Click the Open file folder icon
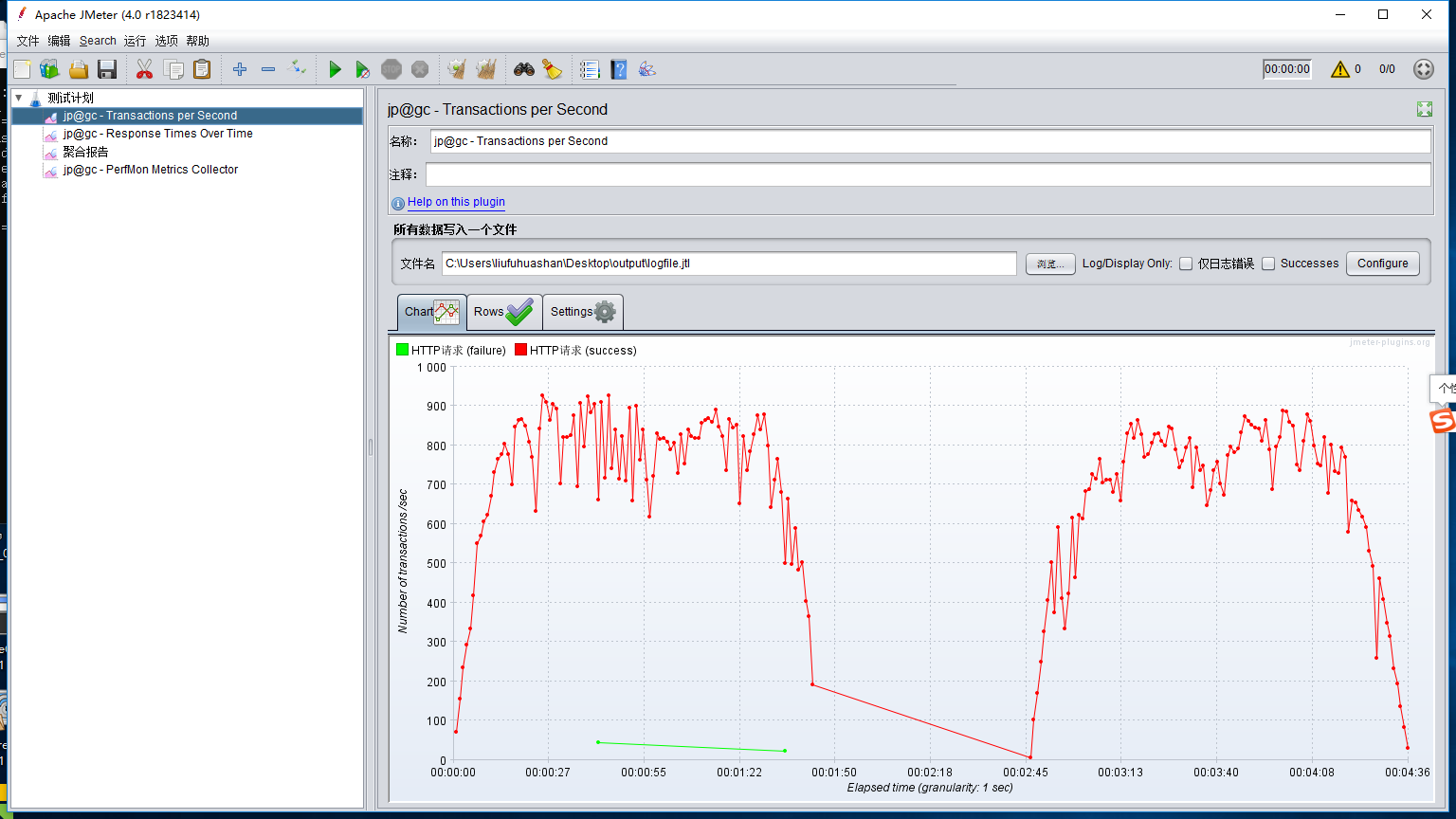Image resolution: width=1456 pixels, height=819 pixels. (79, 69)
